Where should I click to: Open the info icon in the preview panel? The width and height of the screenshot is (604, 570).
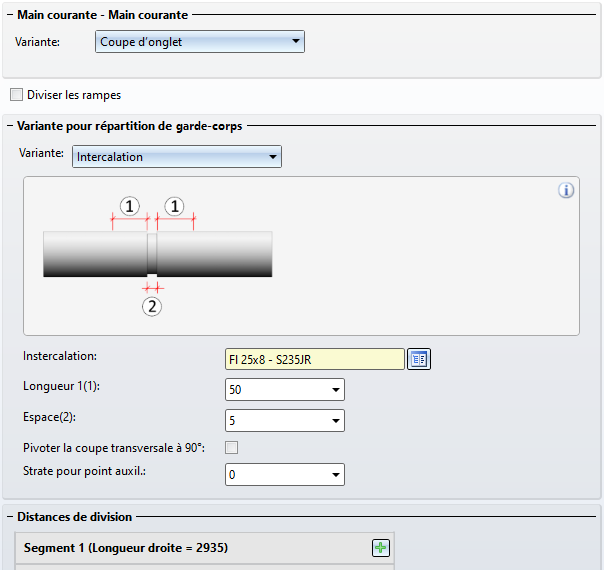point(566,190)
